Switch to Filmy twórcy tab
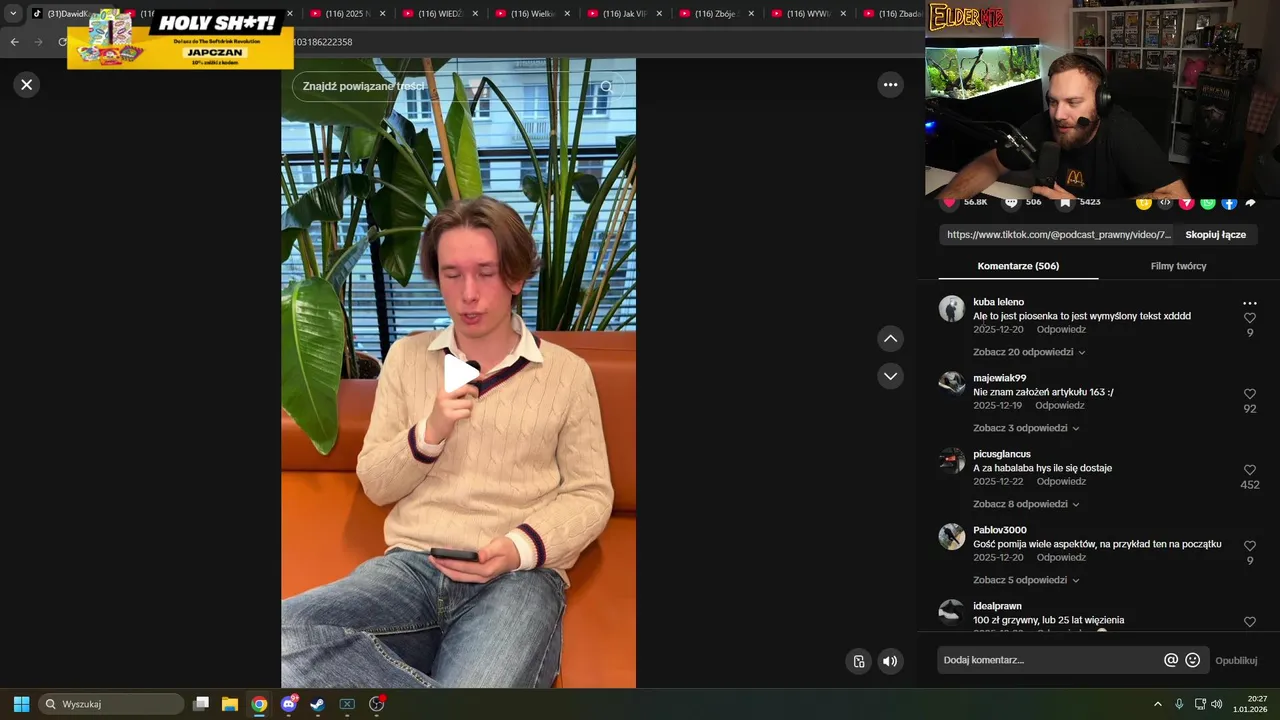 click(1178, 266)
